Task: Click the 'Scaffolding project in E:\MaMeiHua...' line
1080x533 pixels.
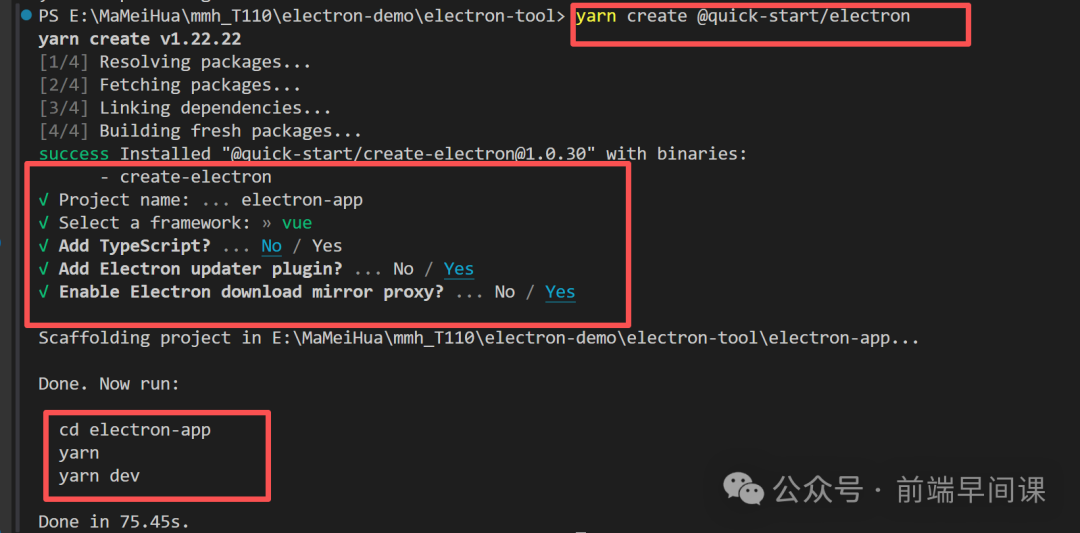Action: [x=479, y=338]
